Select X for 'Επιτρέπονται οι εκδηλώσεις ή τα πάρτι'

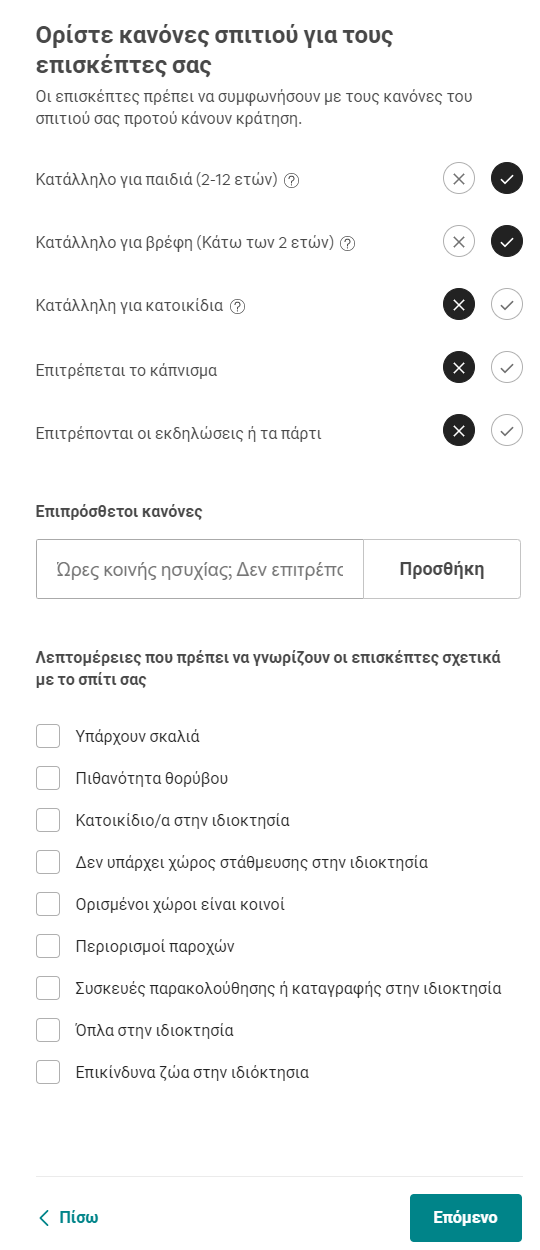tap(459, 431)
